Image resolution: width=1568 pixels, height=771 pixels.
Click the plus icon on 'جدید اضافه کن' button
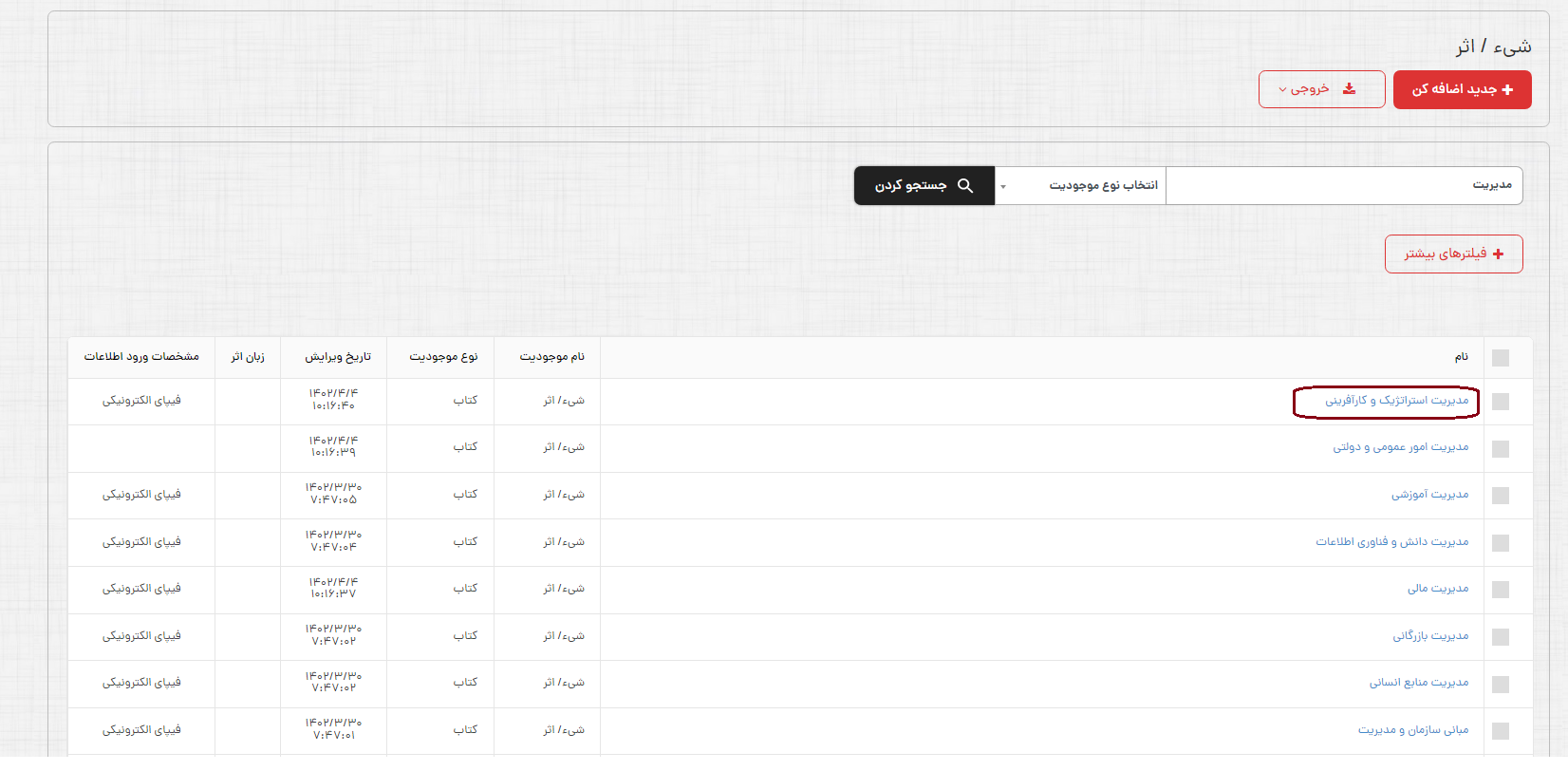pyautogui.click(x=1507, y=89)
